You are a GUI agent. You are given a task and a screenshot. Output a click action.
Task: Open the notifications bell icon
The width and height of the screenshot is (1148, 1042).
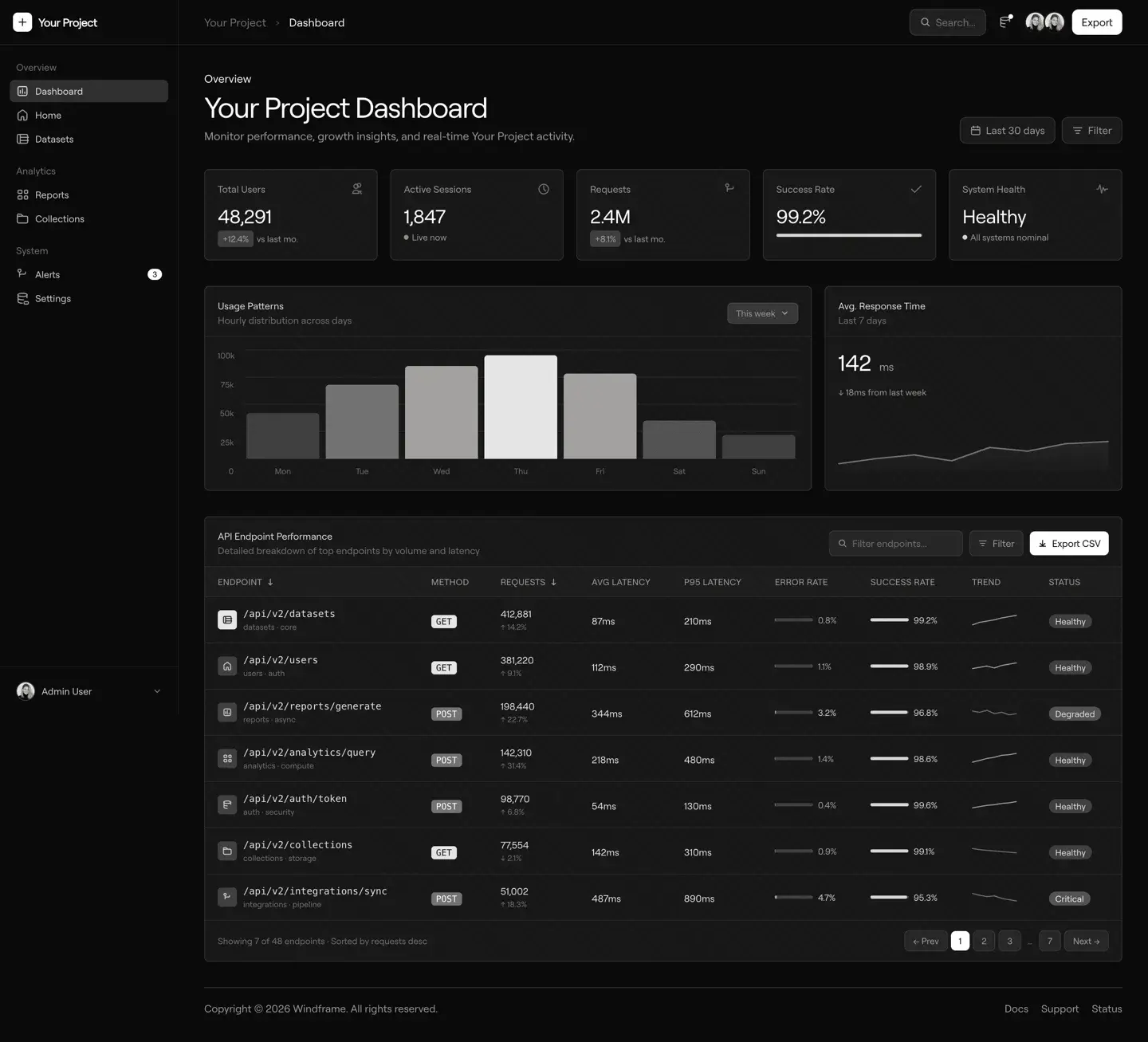click(1005, 22)
